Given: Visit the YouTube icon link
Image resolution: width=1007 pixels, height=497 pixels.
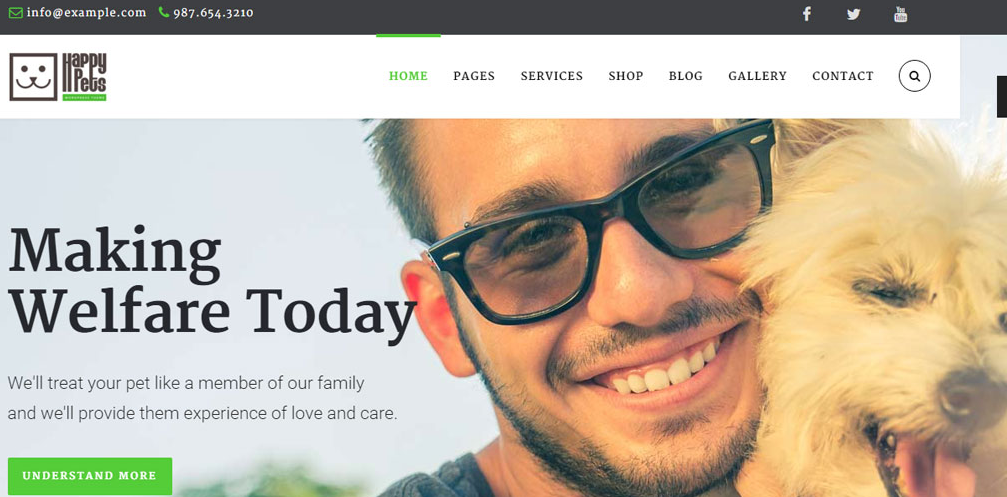Looking at the screenshot, I should pos(901,13).
